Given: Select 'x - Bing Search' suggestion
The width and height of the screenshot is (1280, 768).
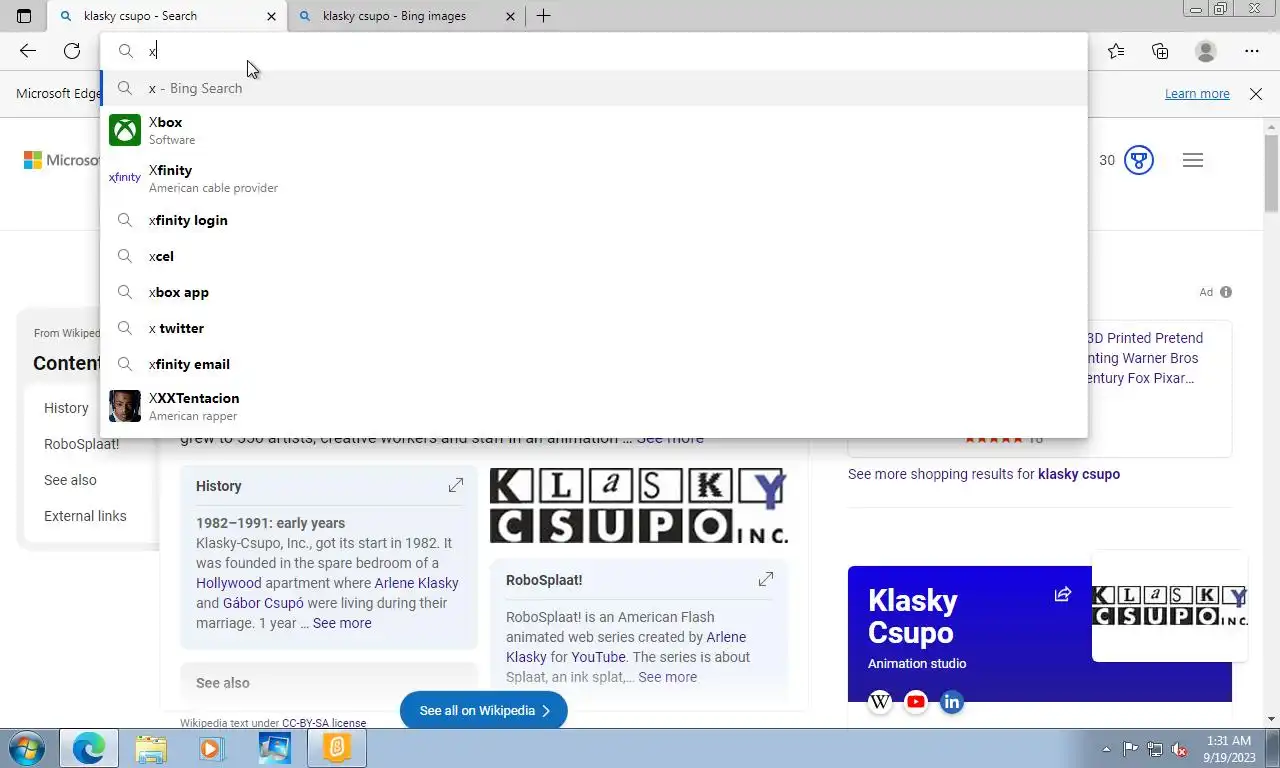Looking at the screenshot, I should click(594, 88).
